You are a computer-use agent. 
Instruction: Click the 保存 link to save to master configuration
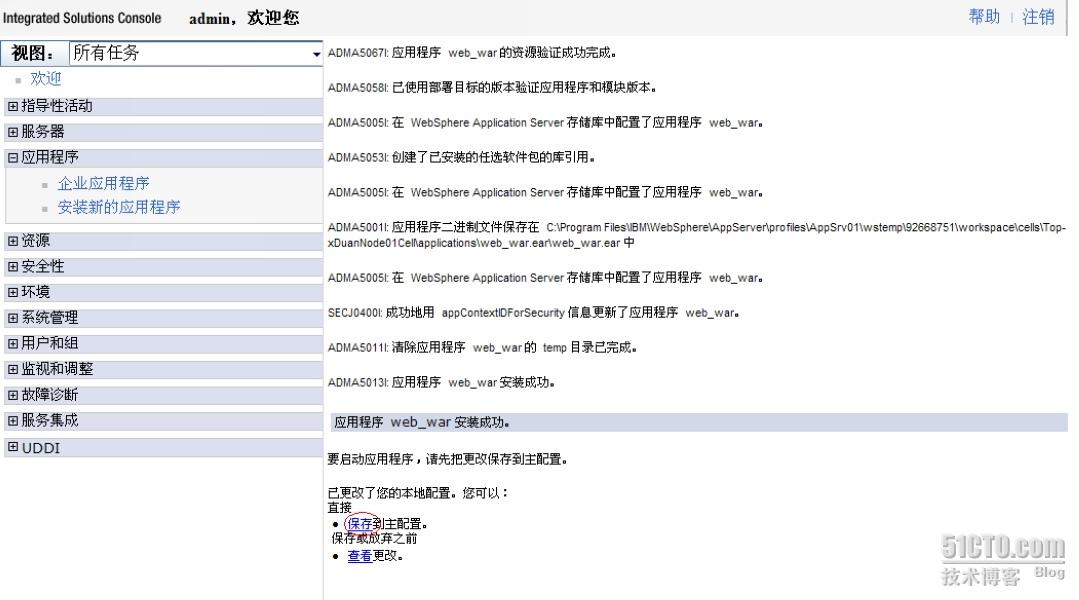click(358, 523)
